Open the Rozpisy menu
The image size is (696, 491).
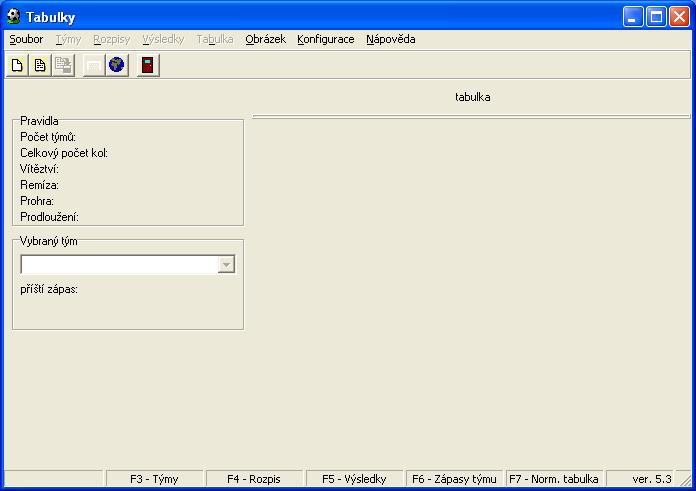click(111, 40)
